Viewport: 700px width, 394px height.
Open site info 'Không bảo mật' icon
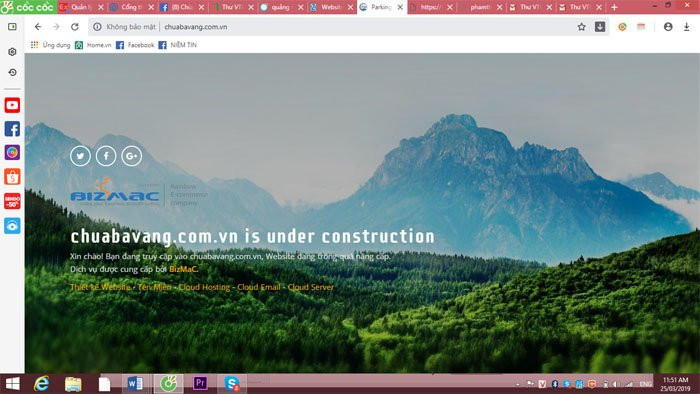tap(97, 27)
